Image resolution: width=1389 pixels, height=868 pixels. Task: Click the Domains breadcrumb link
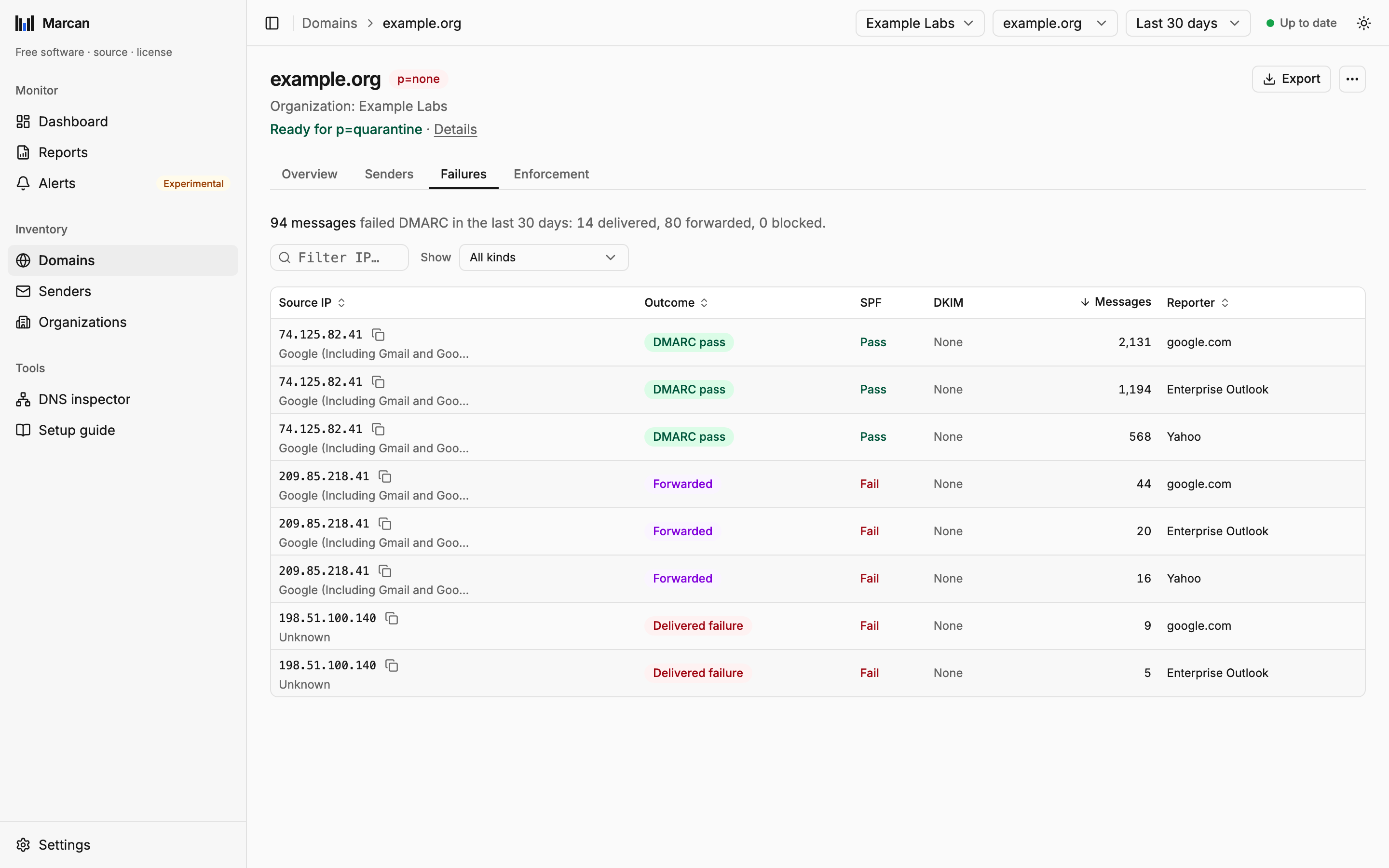(329, 23)
